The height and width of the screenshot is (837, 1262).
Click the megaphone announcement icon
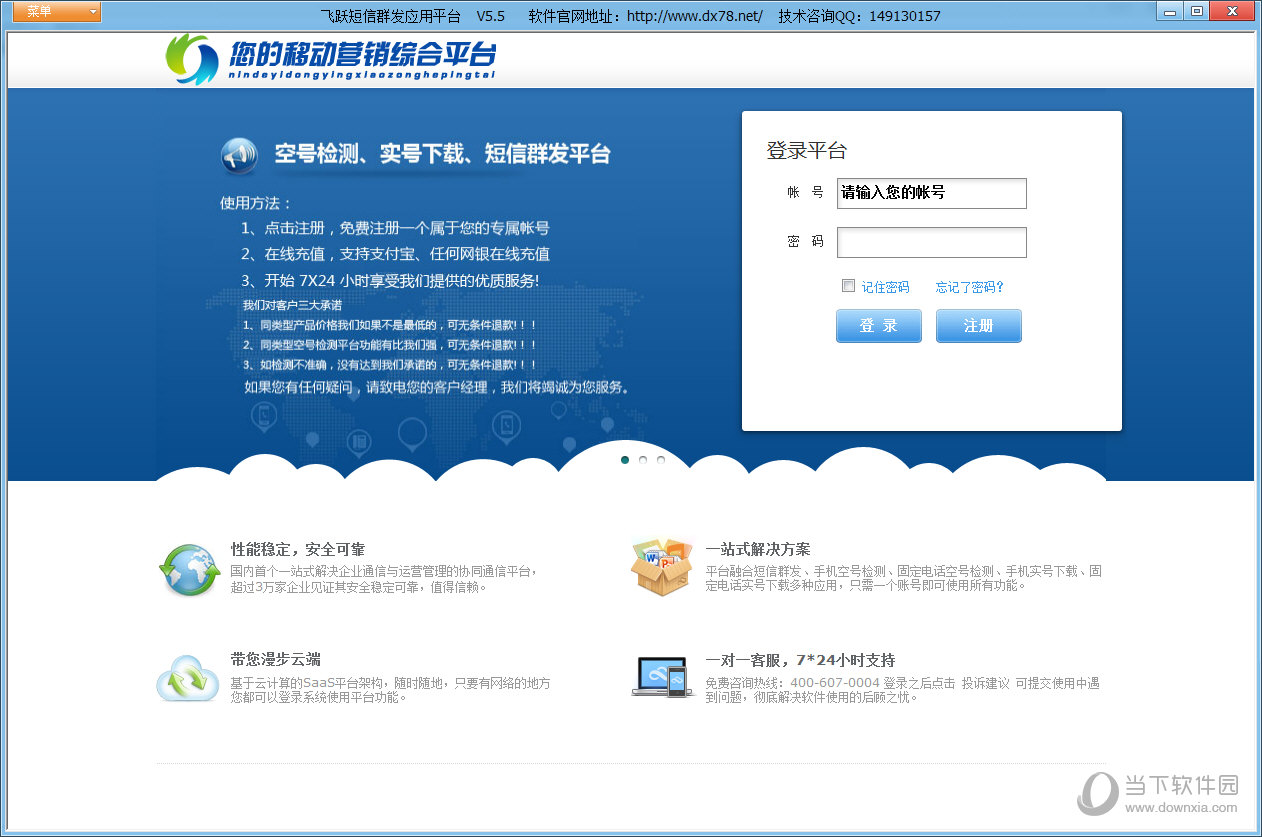pos(240,156)
